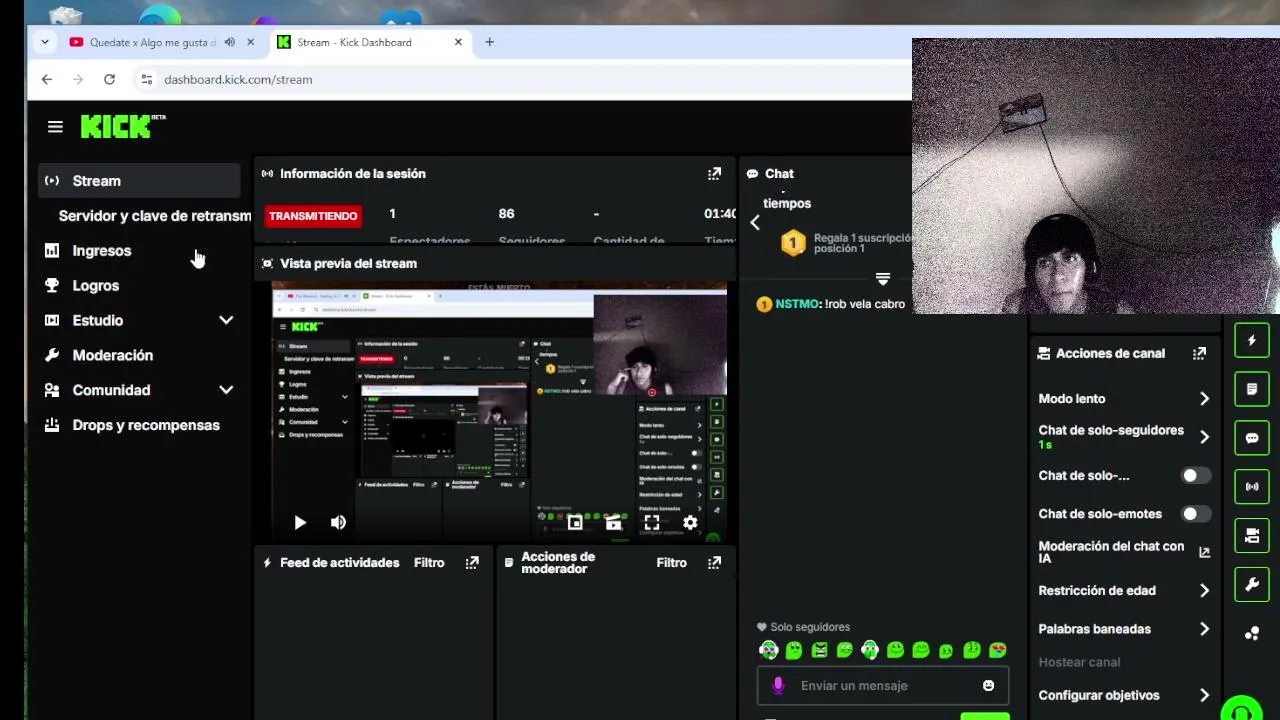Select Stream in the sidebar
Viewport: 1280px width, 720px height.
[x=139, y=181]
